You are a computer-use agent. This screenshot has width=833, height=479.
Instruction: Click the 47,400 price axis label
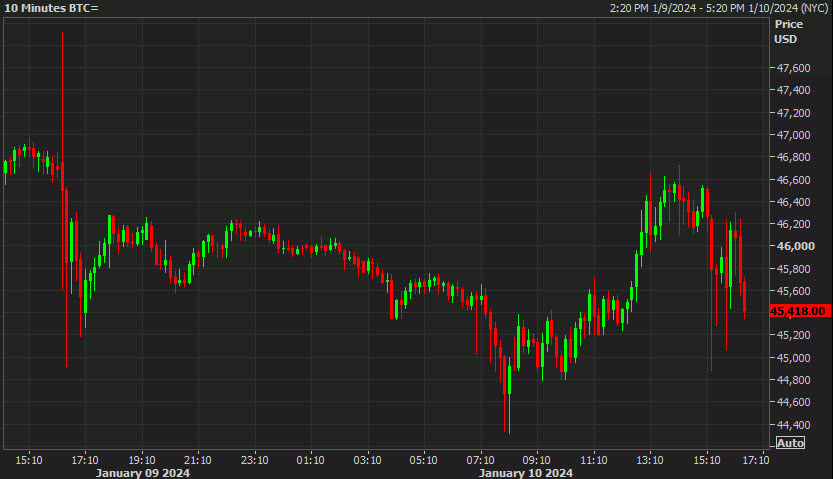tap(793, 90)
